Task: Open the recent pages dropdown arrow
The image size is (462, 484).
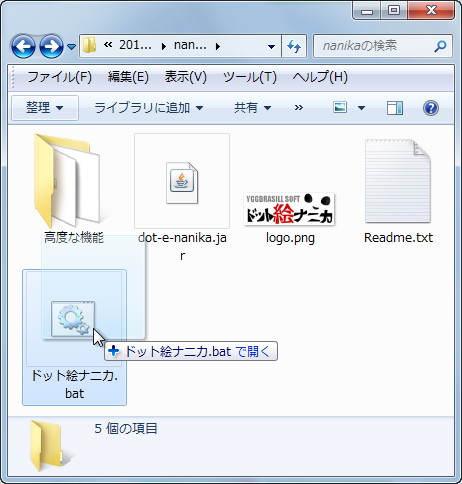Action: pyautogui.click(x=71, y=46)
